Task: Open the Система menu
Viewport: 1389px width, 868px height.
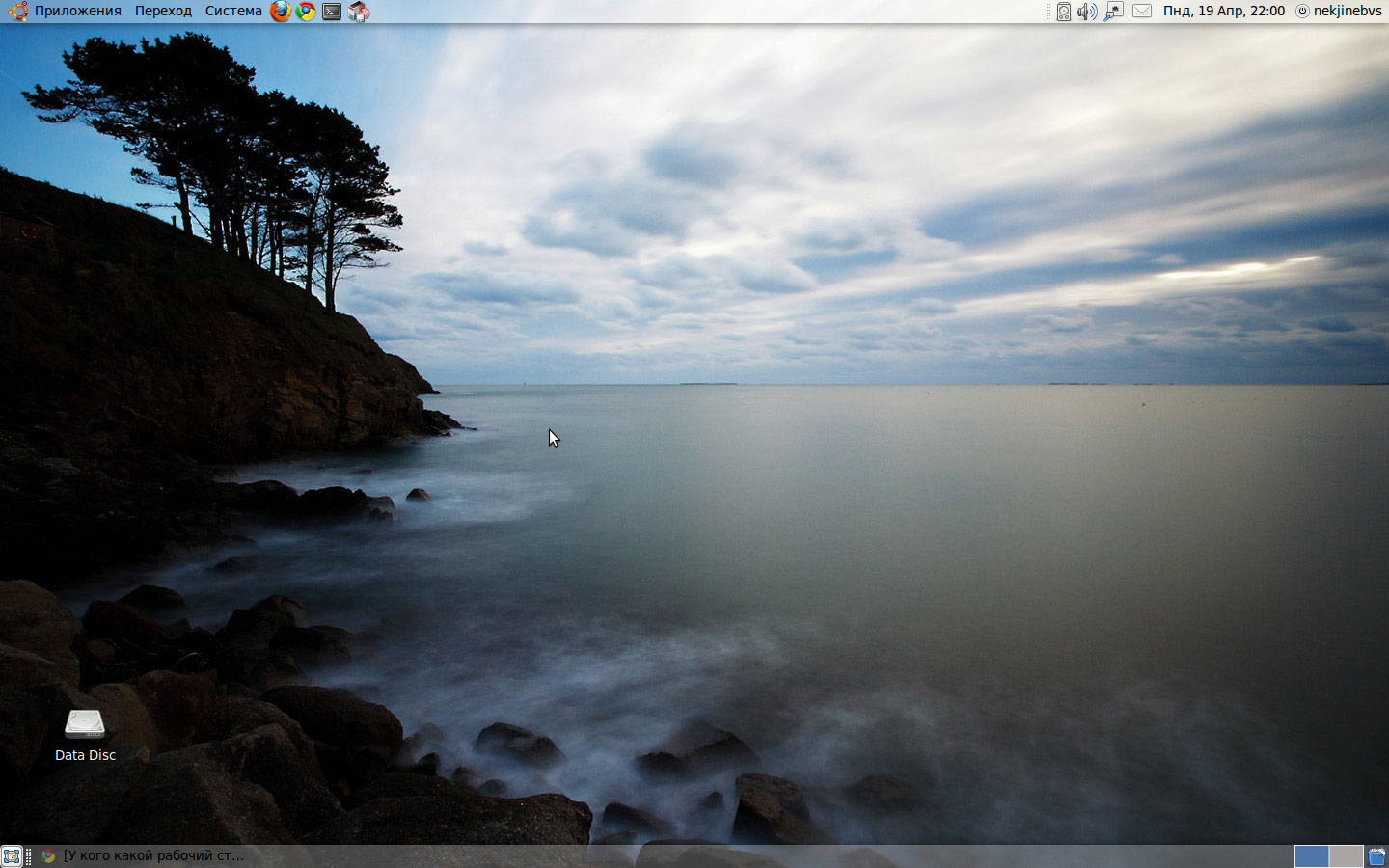Action: (233, 12)
